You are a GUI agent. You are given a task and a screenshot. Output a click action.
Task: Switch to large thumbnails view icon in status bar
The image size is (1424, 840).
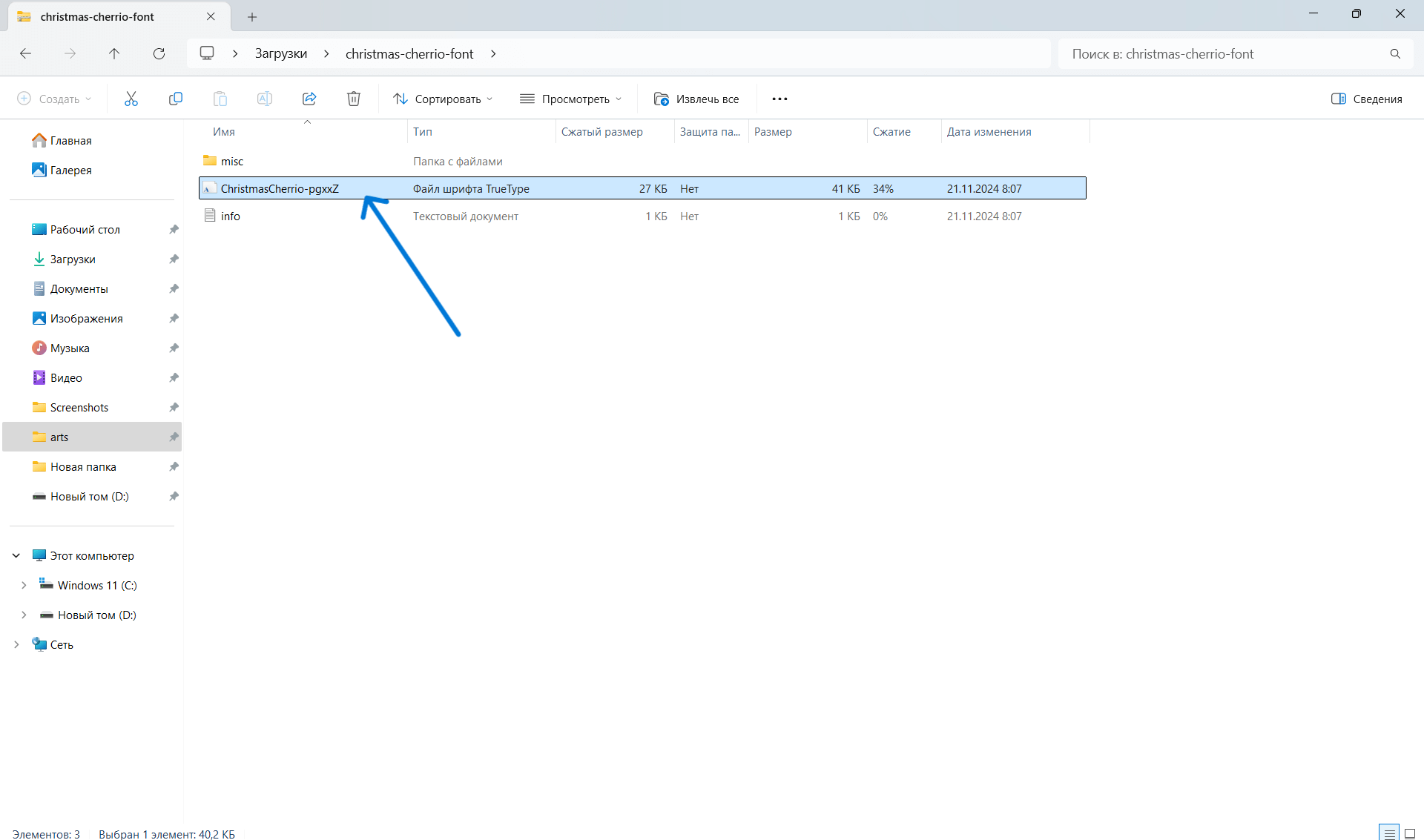pyautogui.click(x=1410, y=833)
